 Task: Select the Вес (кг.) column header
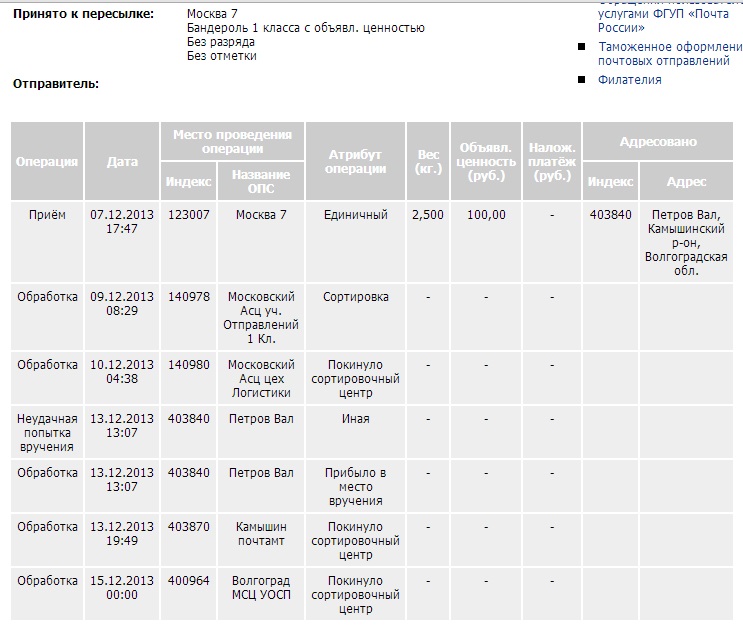[428, 162]
